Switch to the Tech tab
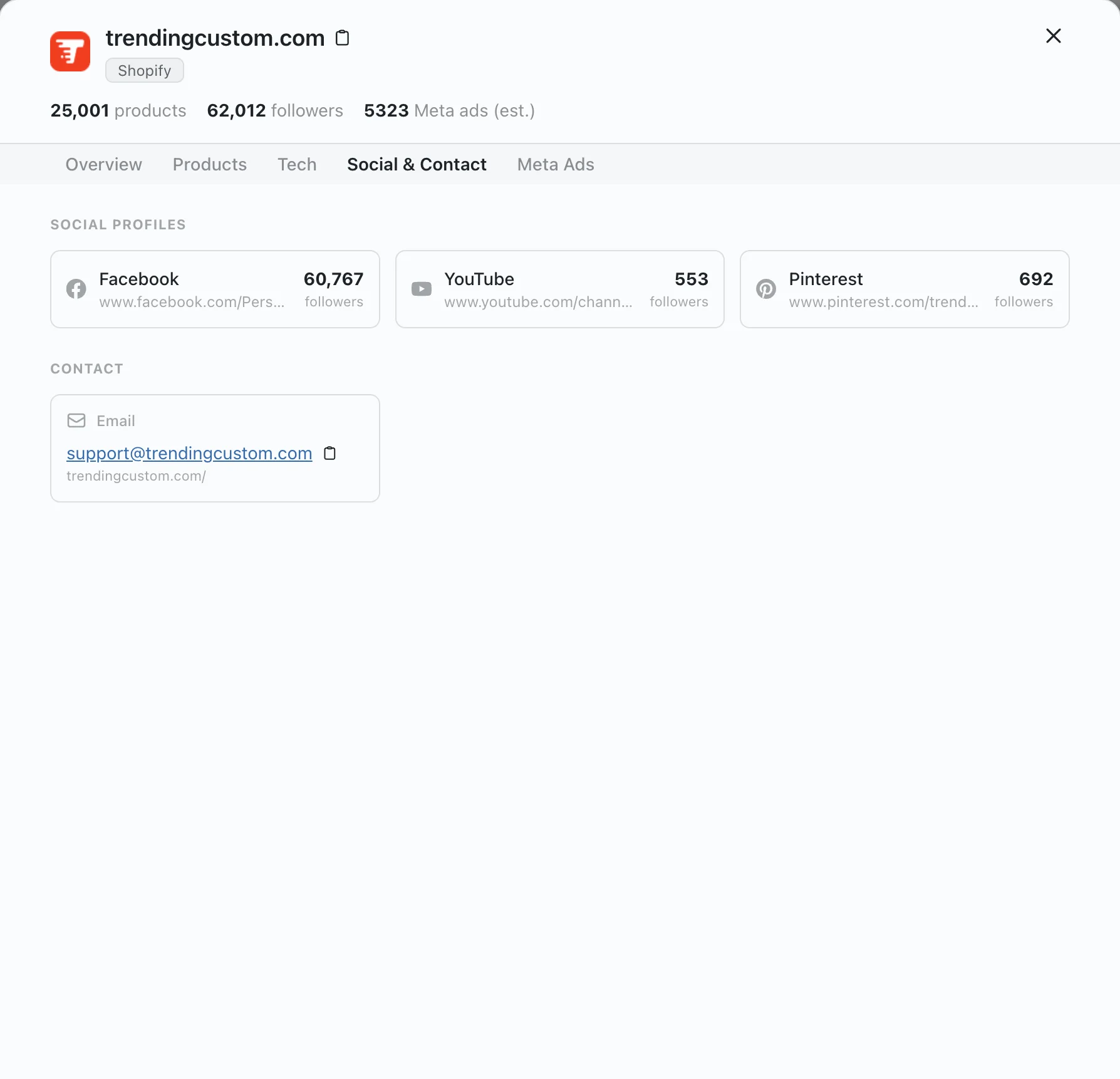 click(x=296, y=164)
